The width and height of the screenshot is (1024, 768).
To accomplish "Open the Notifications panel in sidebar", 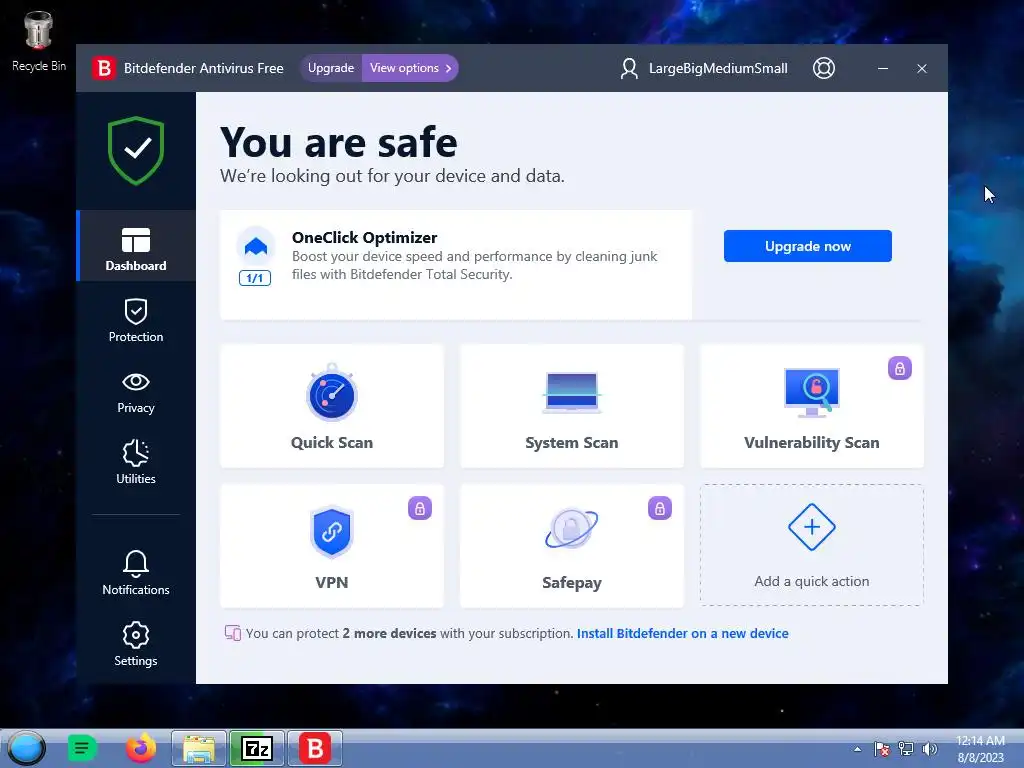I will (136, 573).
